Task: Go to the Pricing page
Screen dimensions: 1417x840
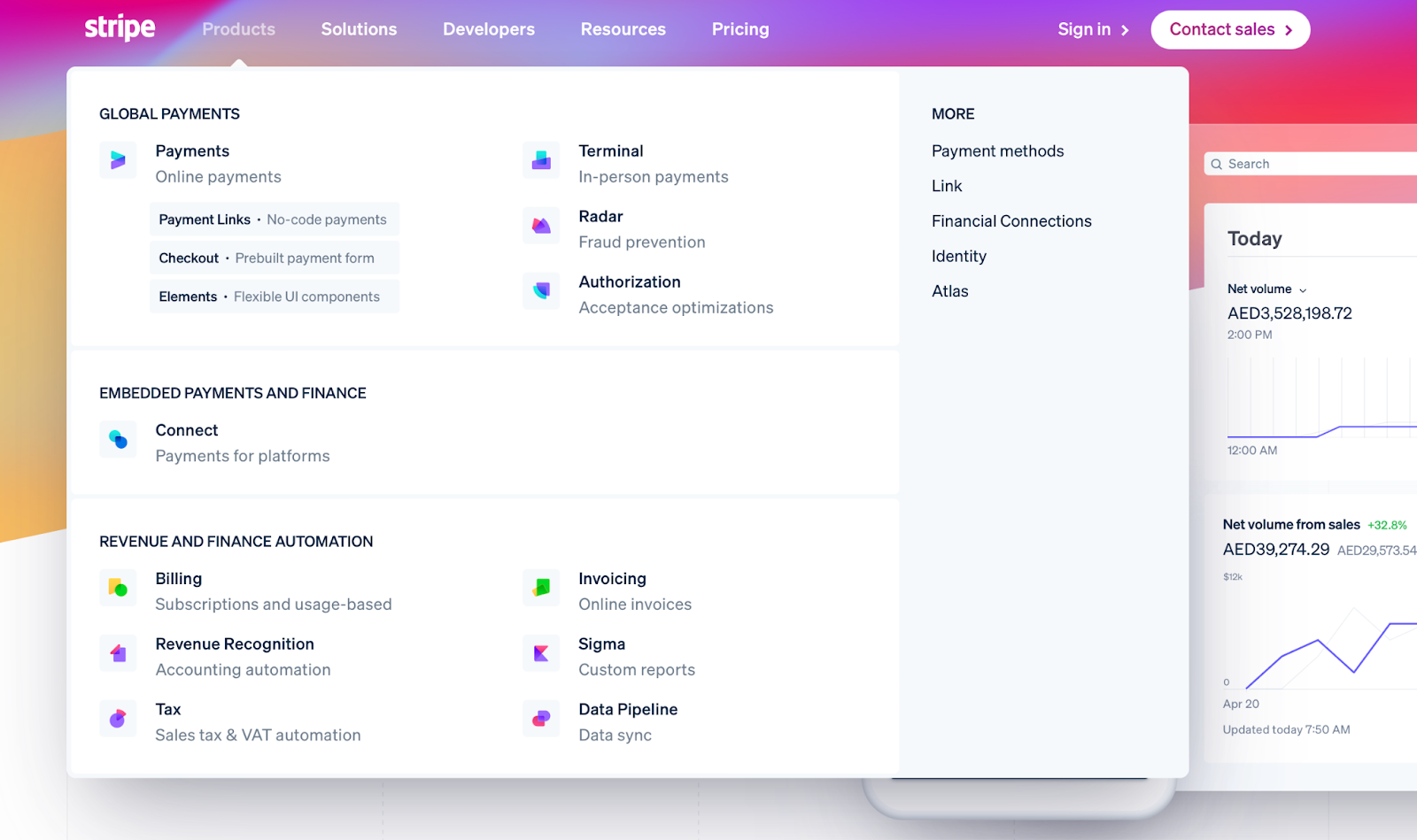Action: 740,29
